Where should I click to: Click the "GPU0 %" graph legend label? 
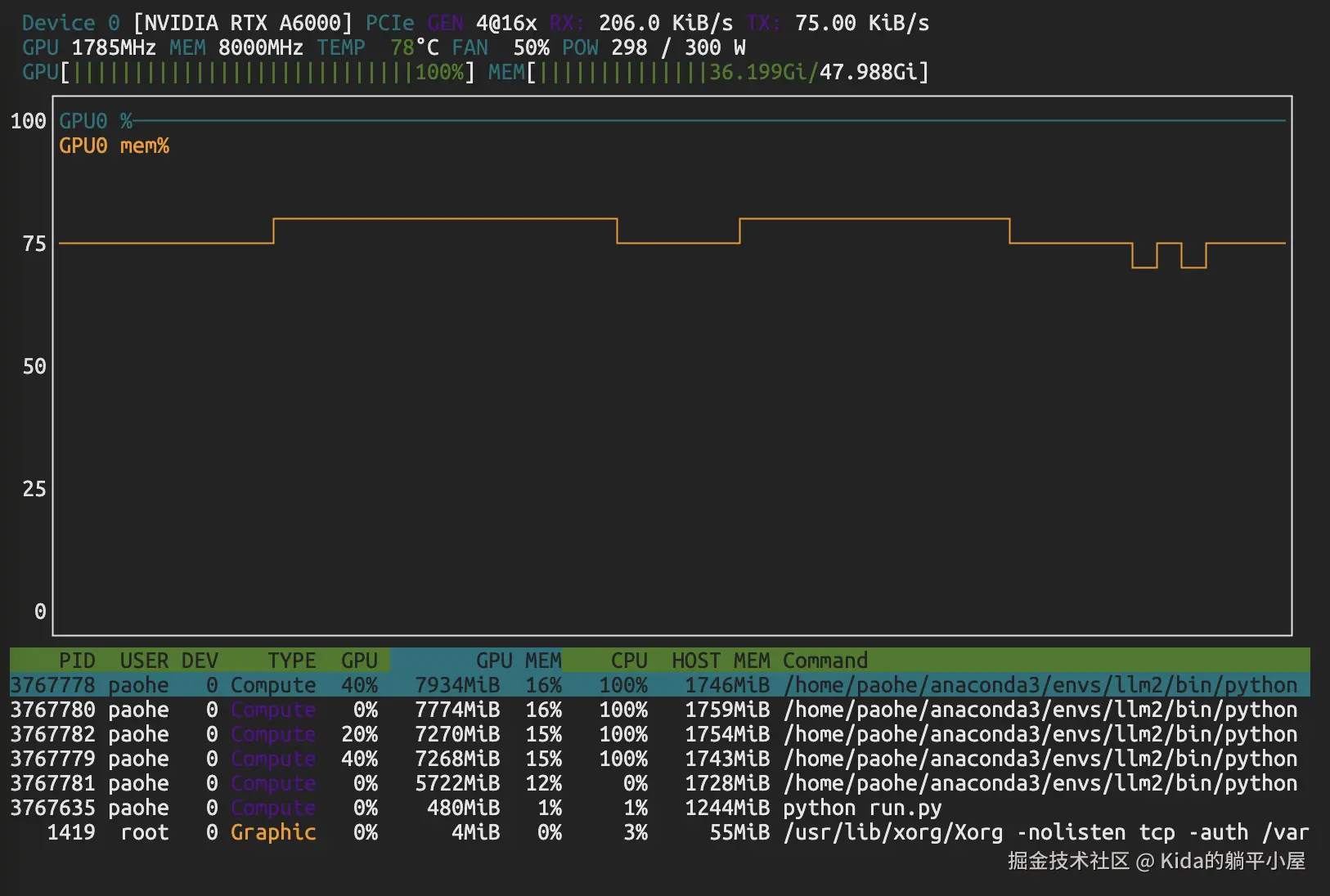[x=96, y=121]
